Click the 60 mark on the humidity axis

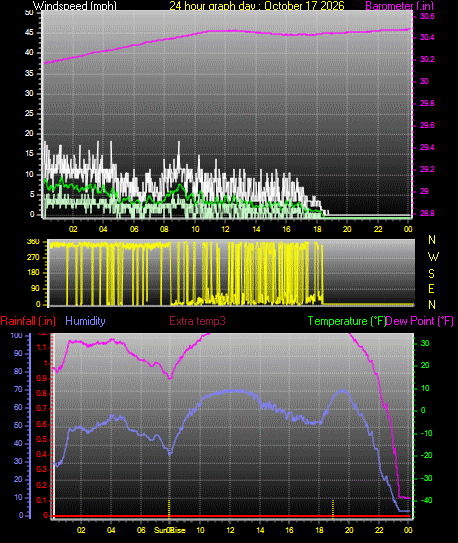point(18,407)
